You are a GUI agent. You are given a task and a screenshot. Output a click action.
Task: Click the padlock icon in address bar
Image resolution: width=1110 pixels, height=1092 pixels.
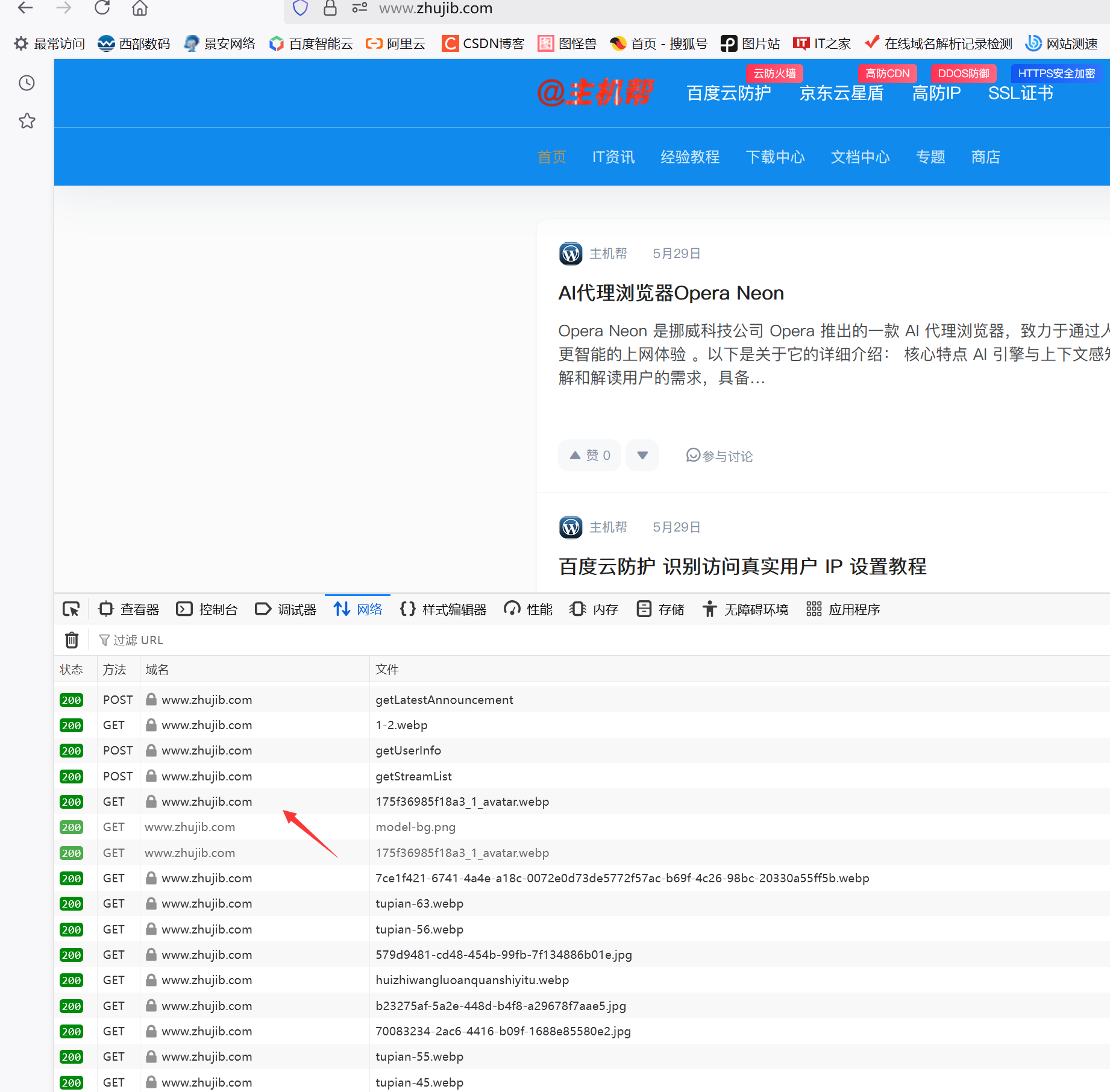tap(330, 8)
